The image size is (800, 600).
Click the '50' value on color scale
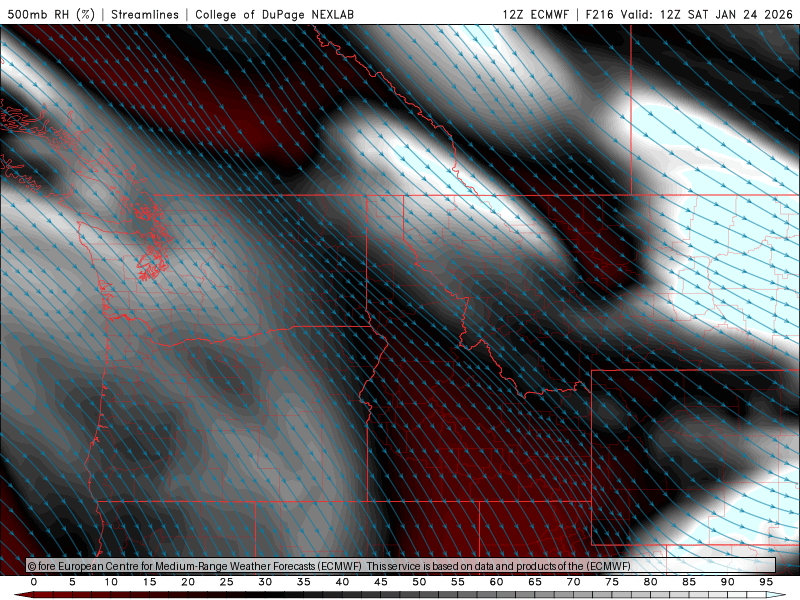419,582
